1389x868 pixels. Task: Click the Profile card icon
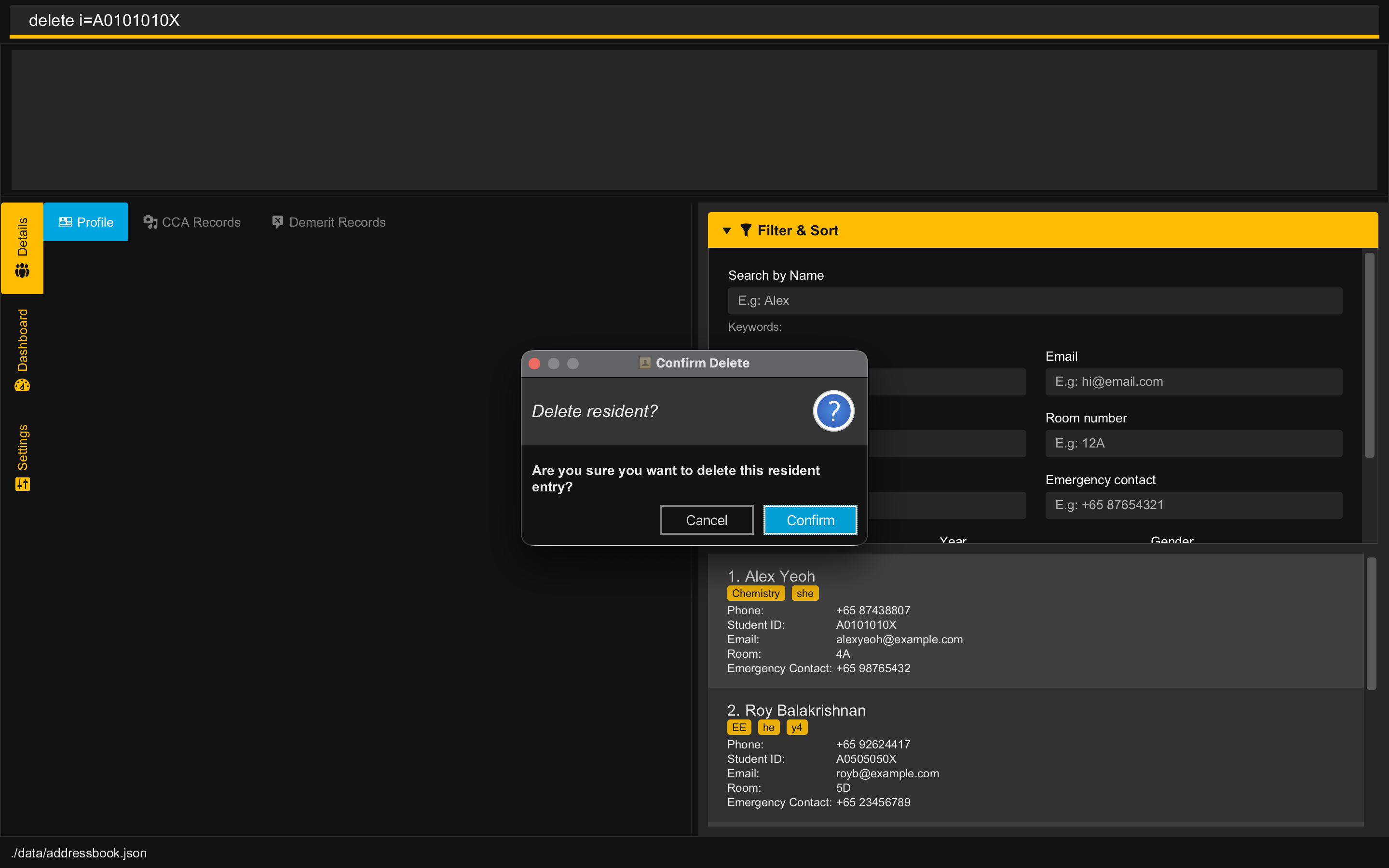66,222
